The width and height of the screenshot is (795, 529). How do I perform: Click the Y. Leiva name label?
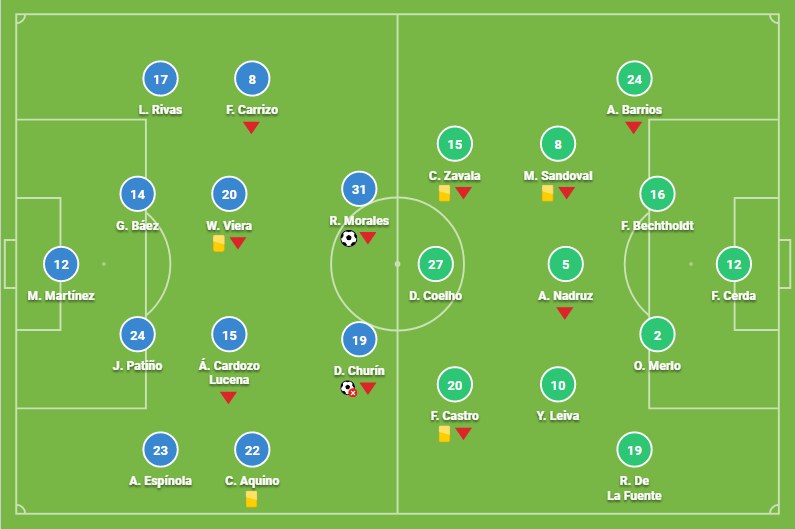pyautogui.click(x=558, y=416)
